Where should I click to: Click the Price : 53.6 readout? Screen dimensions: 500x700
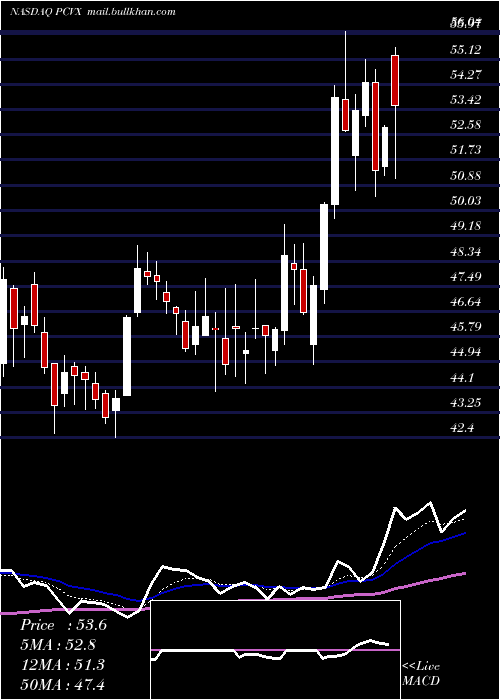coord(63,625)
